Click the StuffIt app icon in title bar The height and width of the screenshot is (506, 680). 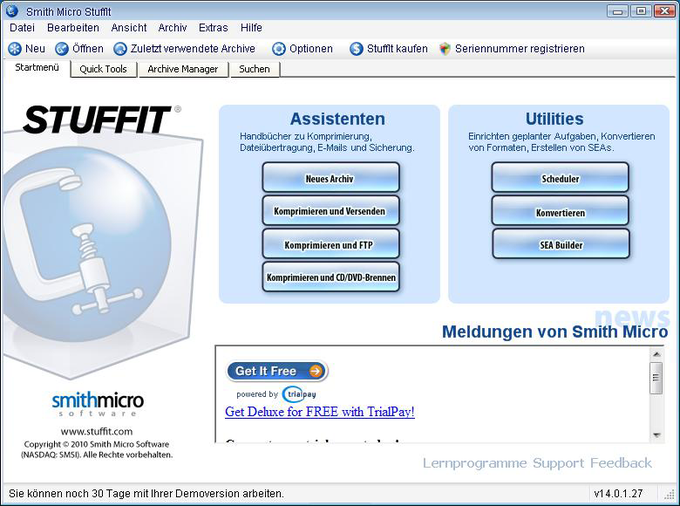tap(12, 11)
